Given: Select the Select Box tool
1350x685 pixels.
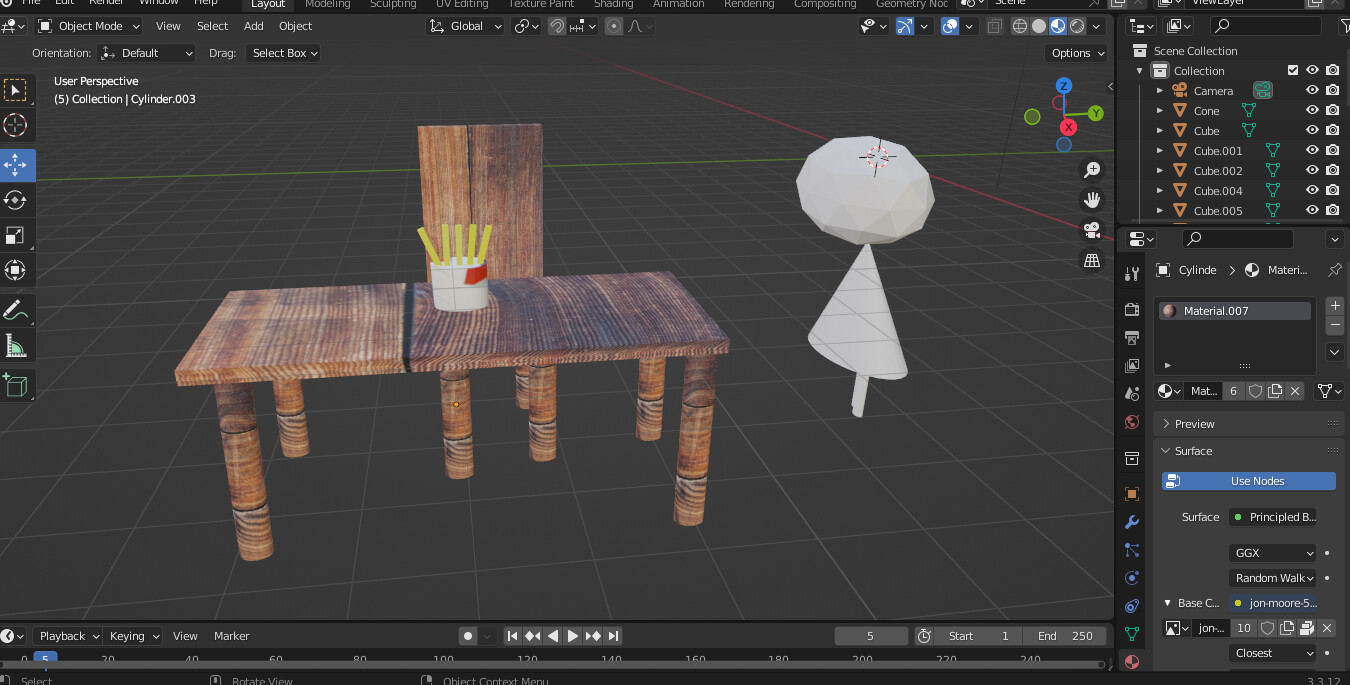Looking at the screenshot, I should 15,91.
